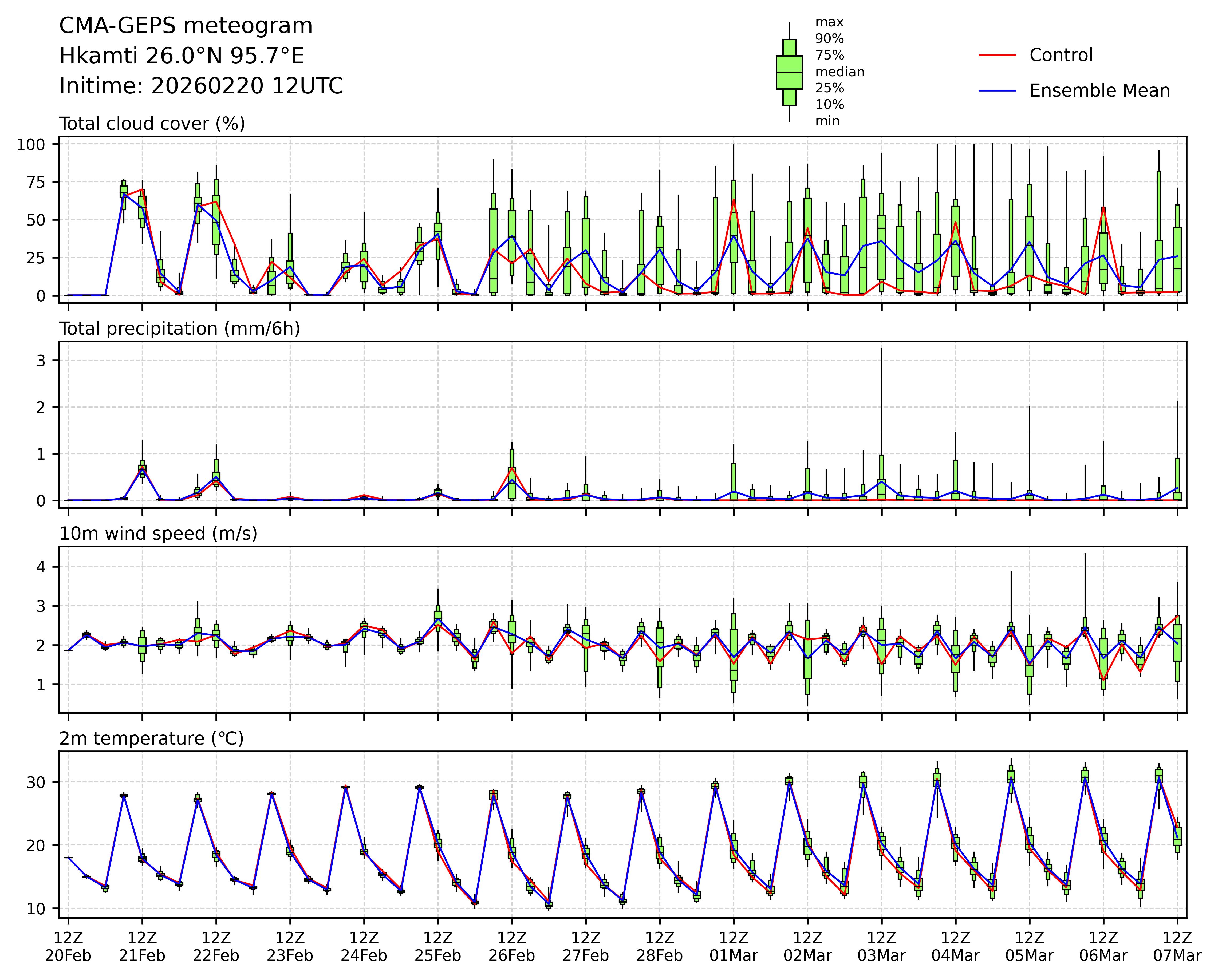The height and width of the screenshot is (980, 1218).
Task: Click the 'Total cloud cover (%)' panel title
Action: [x=152, y=124]
